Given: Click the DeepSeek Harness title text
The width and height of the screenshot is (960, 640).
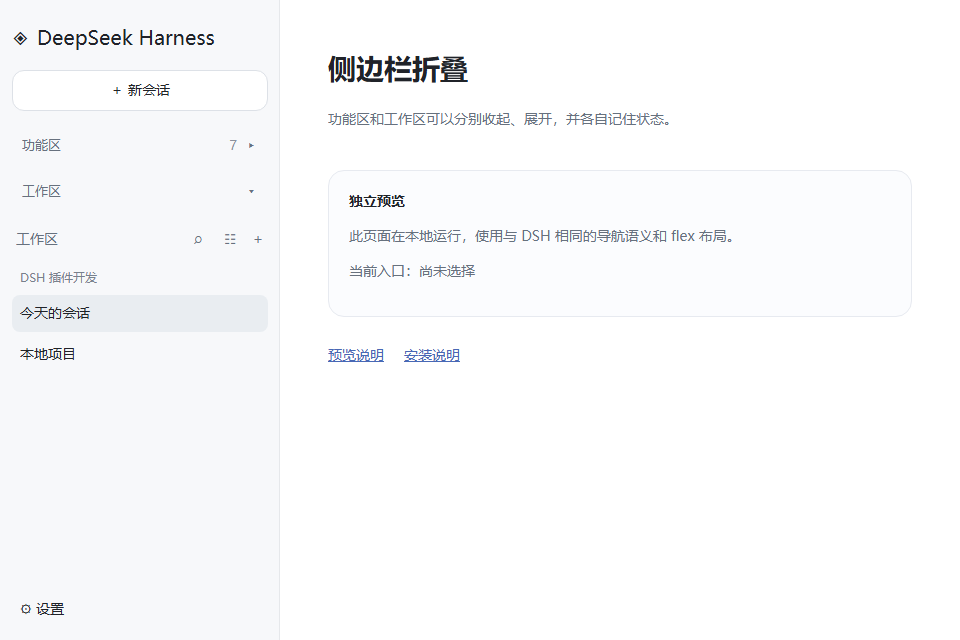Looking at the screenshot, I should click(x=126, y=38).
